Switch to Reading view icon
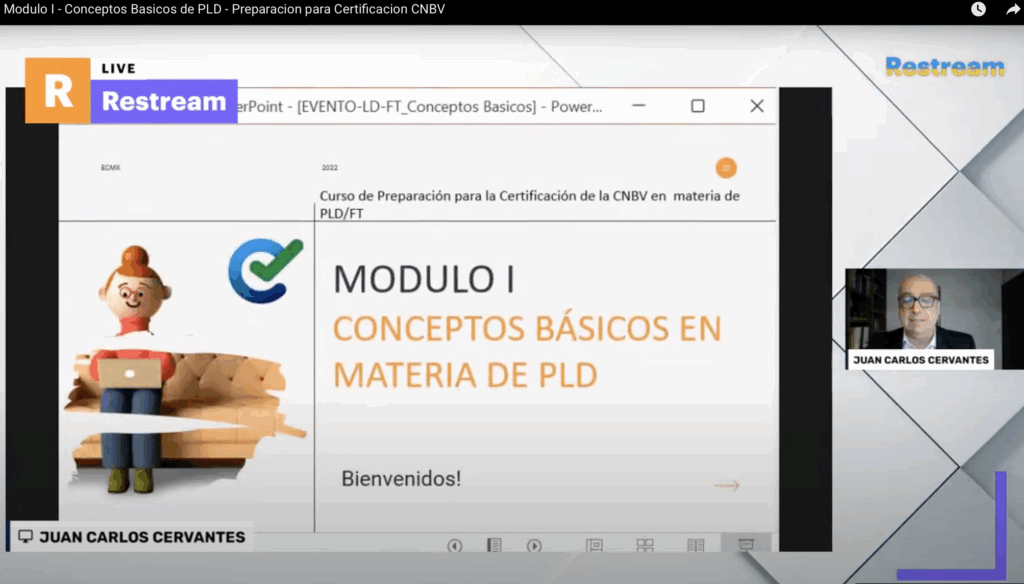 (x=695, y=546)
